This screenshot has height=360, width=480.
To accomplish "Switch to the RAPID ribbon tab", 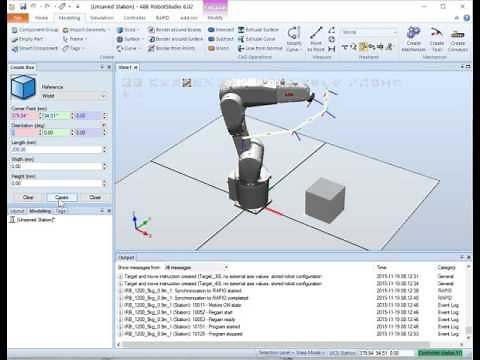I will (x=162, y=18).
